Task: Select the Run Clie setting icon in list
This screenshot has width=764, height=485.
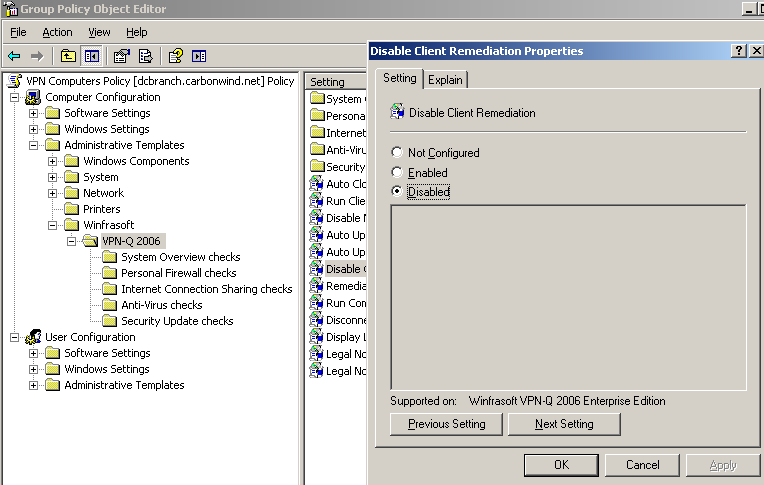Action: pos(316,201)
